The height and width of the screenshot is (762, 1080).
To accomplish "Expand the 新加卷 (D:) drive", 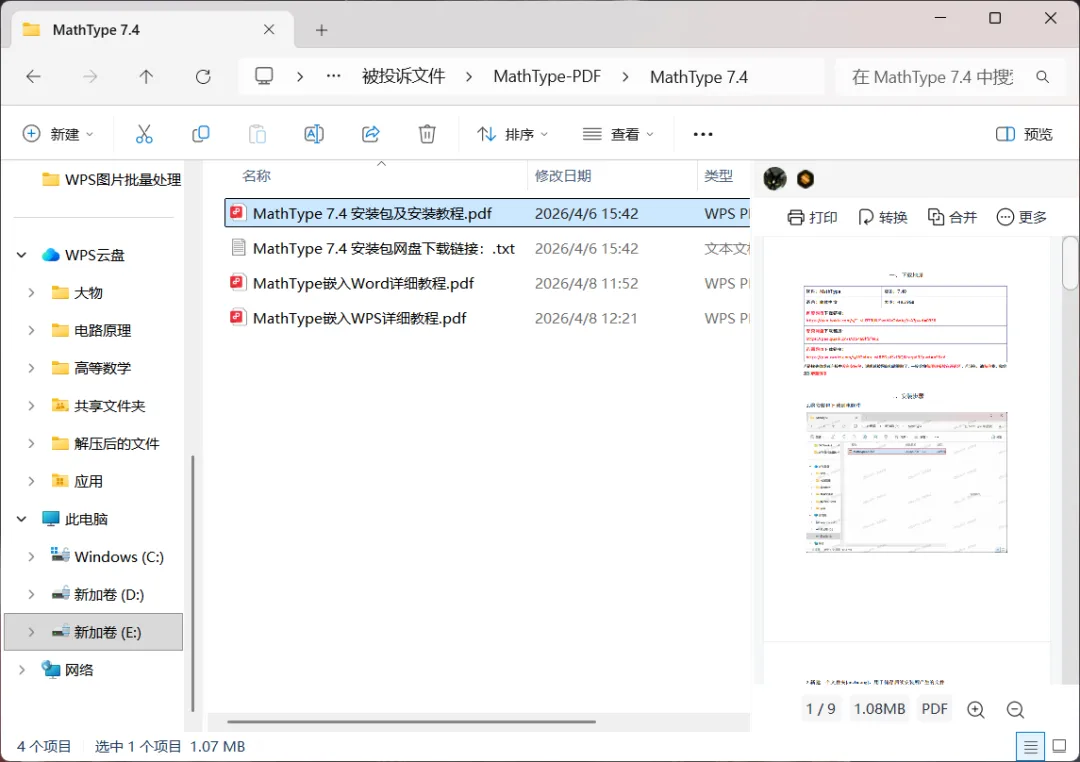I will coord(31,595).
